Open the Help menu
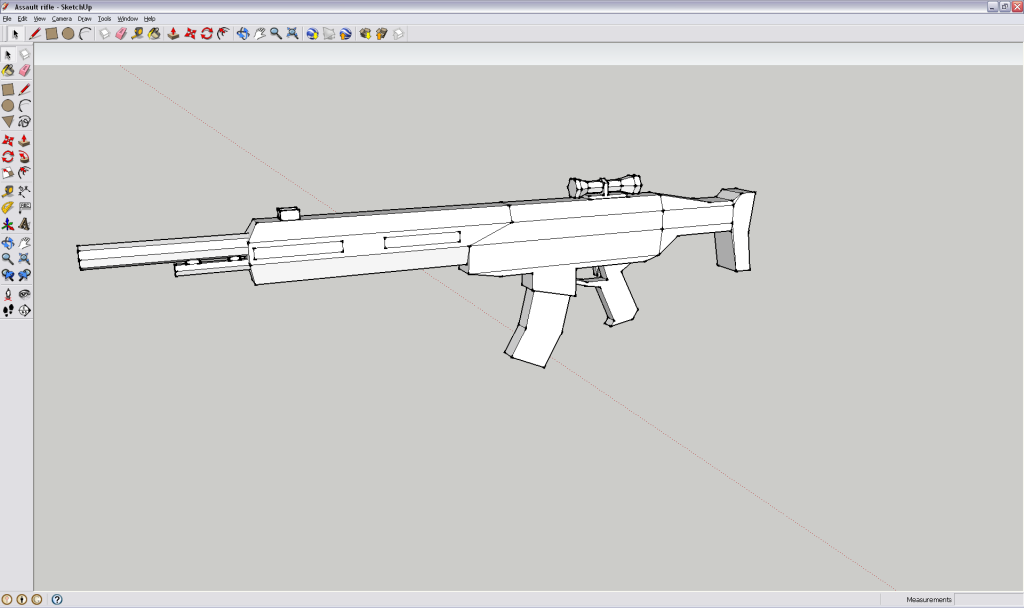1024x608 pixels. coord(150,19)
